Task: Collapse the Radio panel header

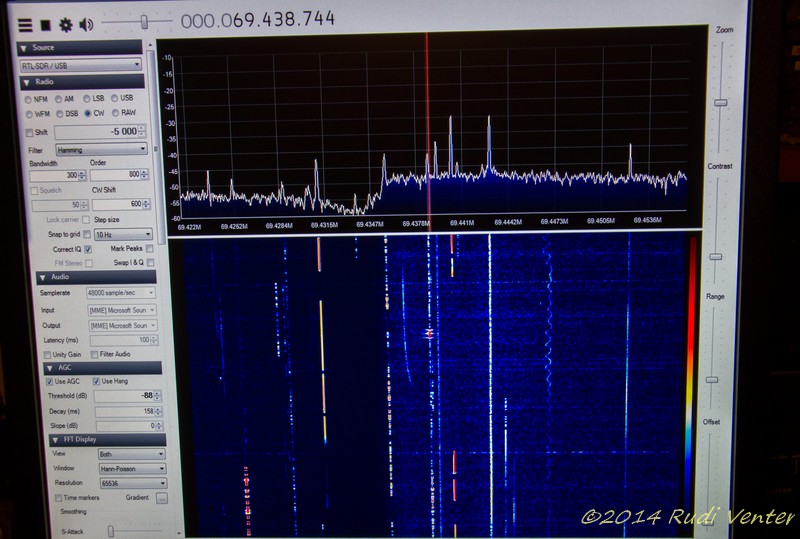Action: [81, 82]
